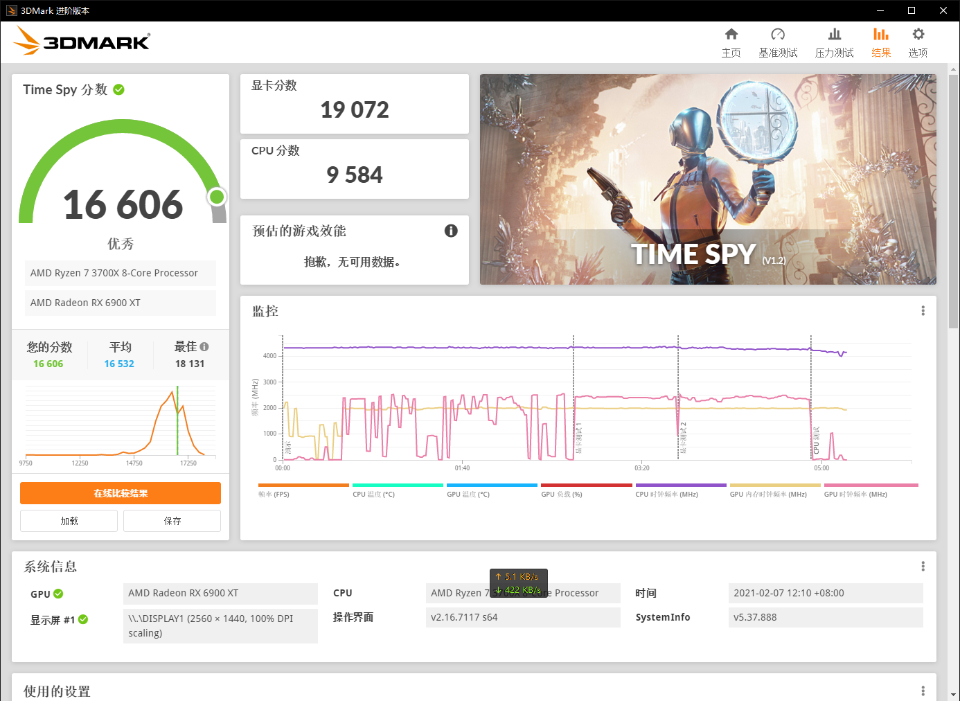Image resolution: width=960 pixels, height=701 pixels.
Task: Click the info icon next to 最佳
Action: click(x=204, y=347)
